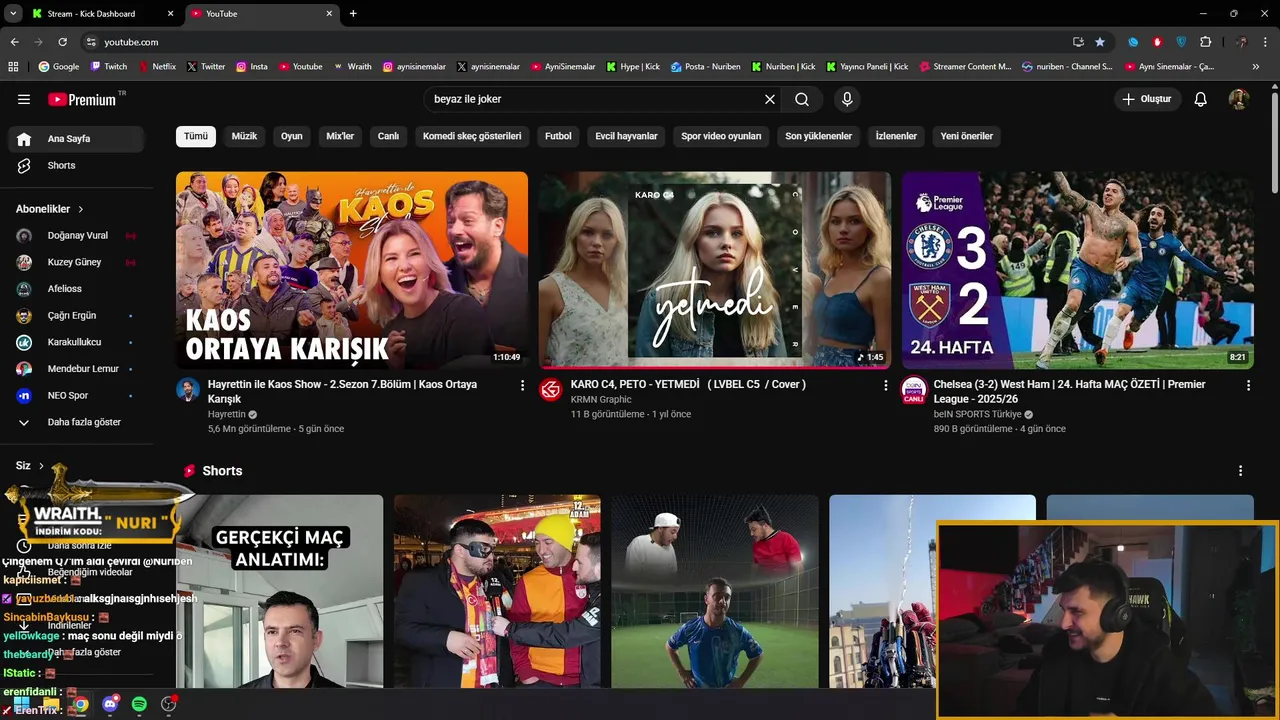
Task: Select the İzlenenler chip
Action: (x=896, y=136)
